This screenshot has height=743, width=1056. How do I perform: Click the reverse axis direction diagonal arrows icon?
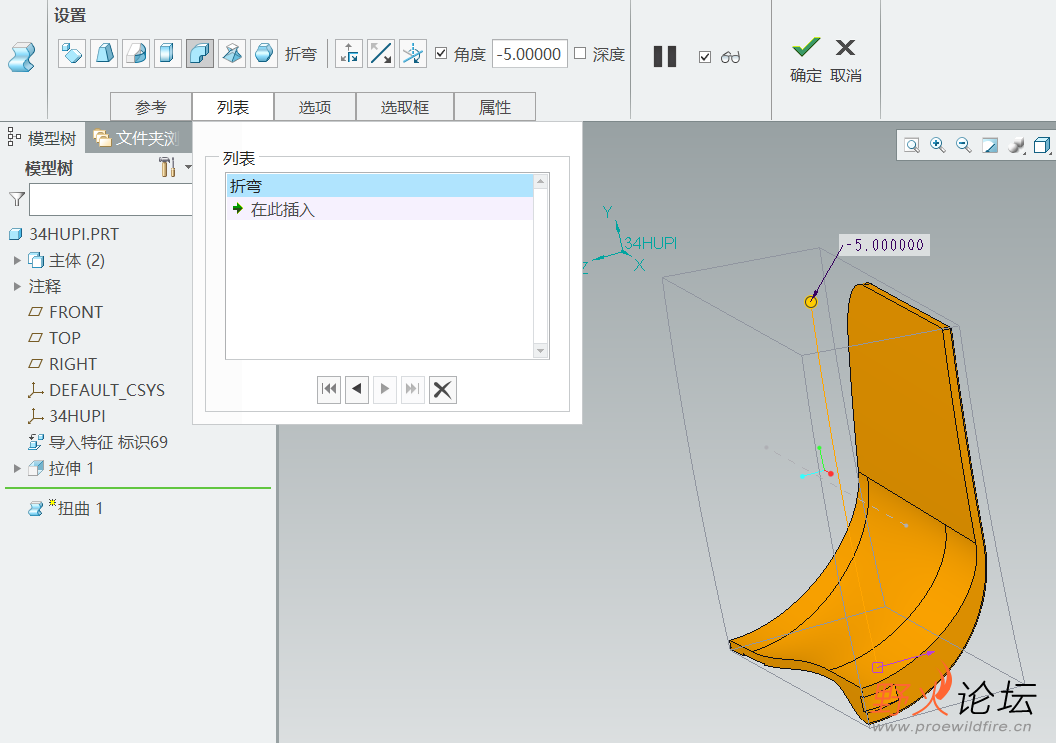point(381,54)
